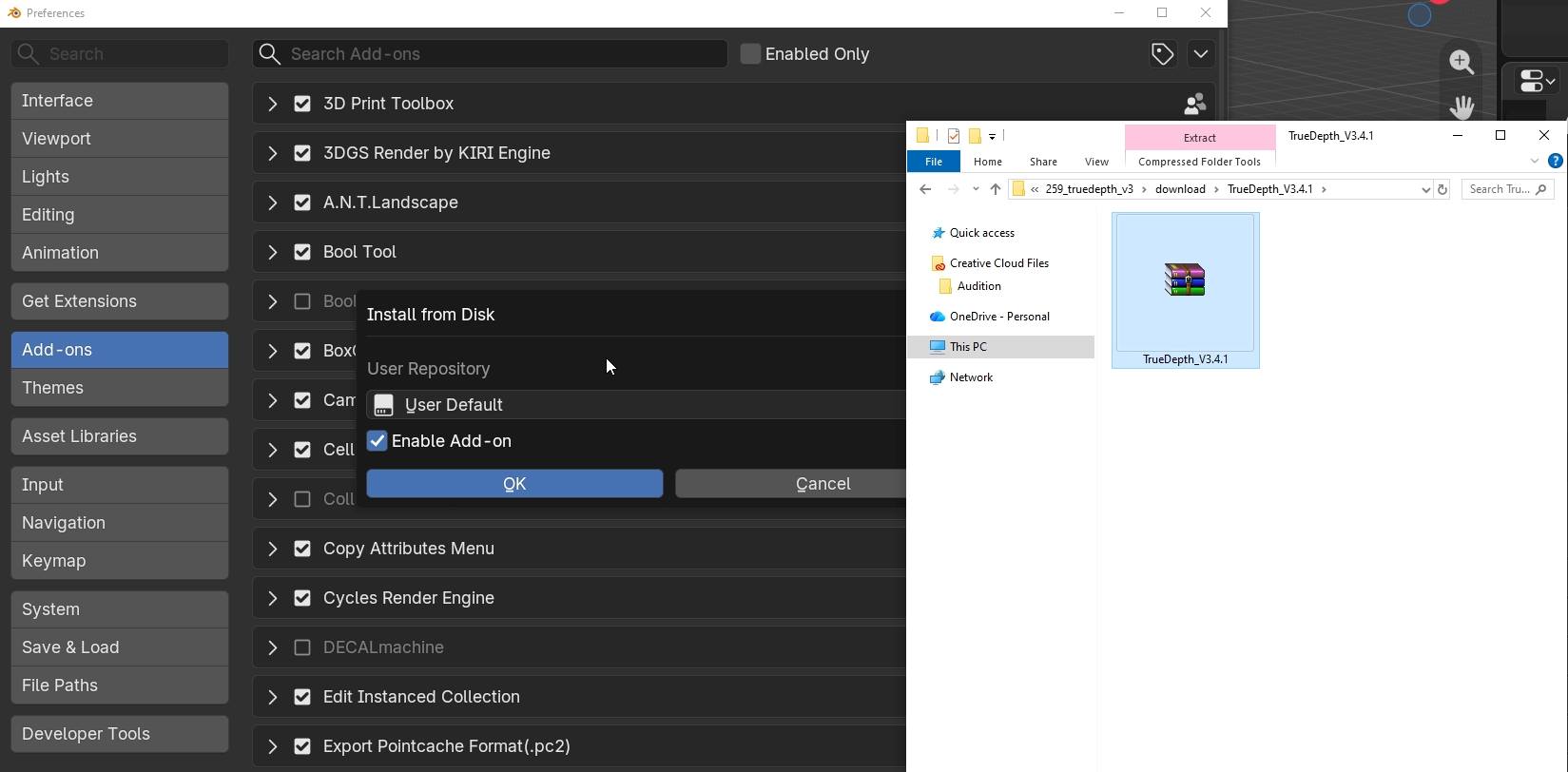This screenshot has height=772, width=1568.
Task: Open the Share ribbon tab
Action: (x=1043, y=162)
